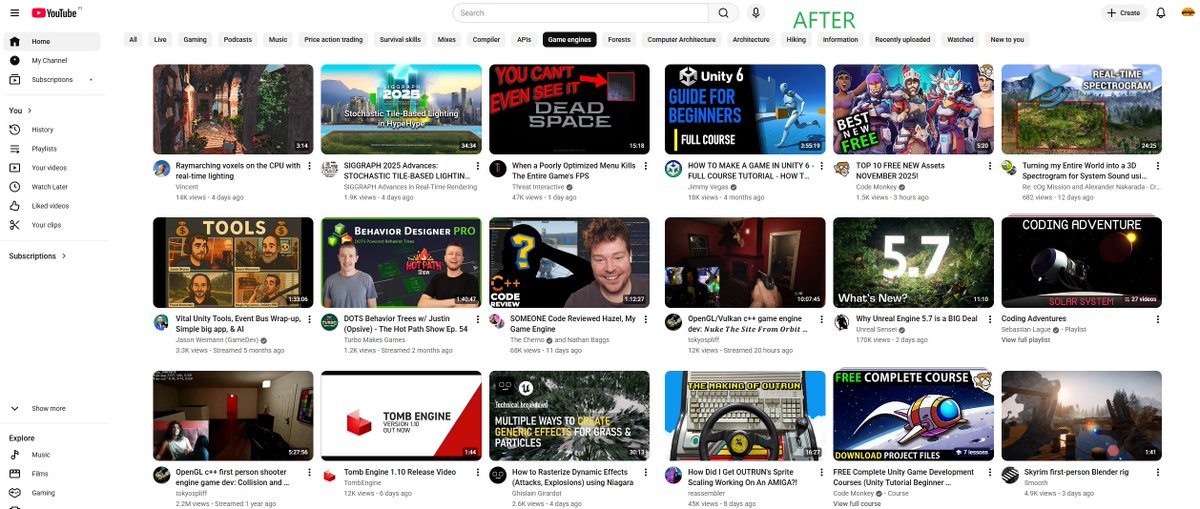Start voice search with microphone
This screenshot has height=509, width=1200.
pos(756,13)
